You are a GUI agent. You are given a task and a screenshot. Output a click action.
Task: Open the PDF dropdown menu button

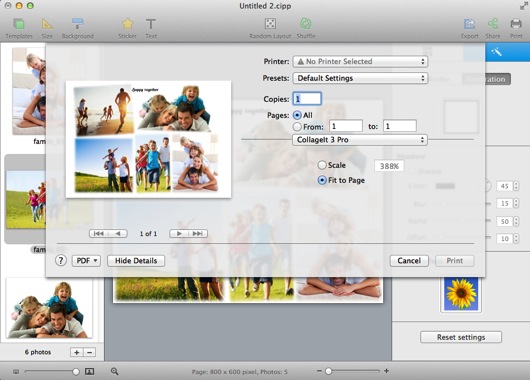coord(86,261)
